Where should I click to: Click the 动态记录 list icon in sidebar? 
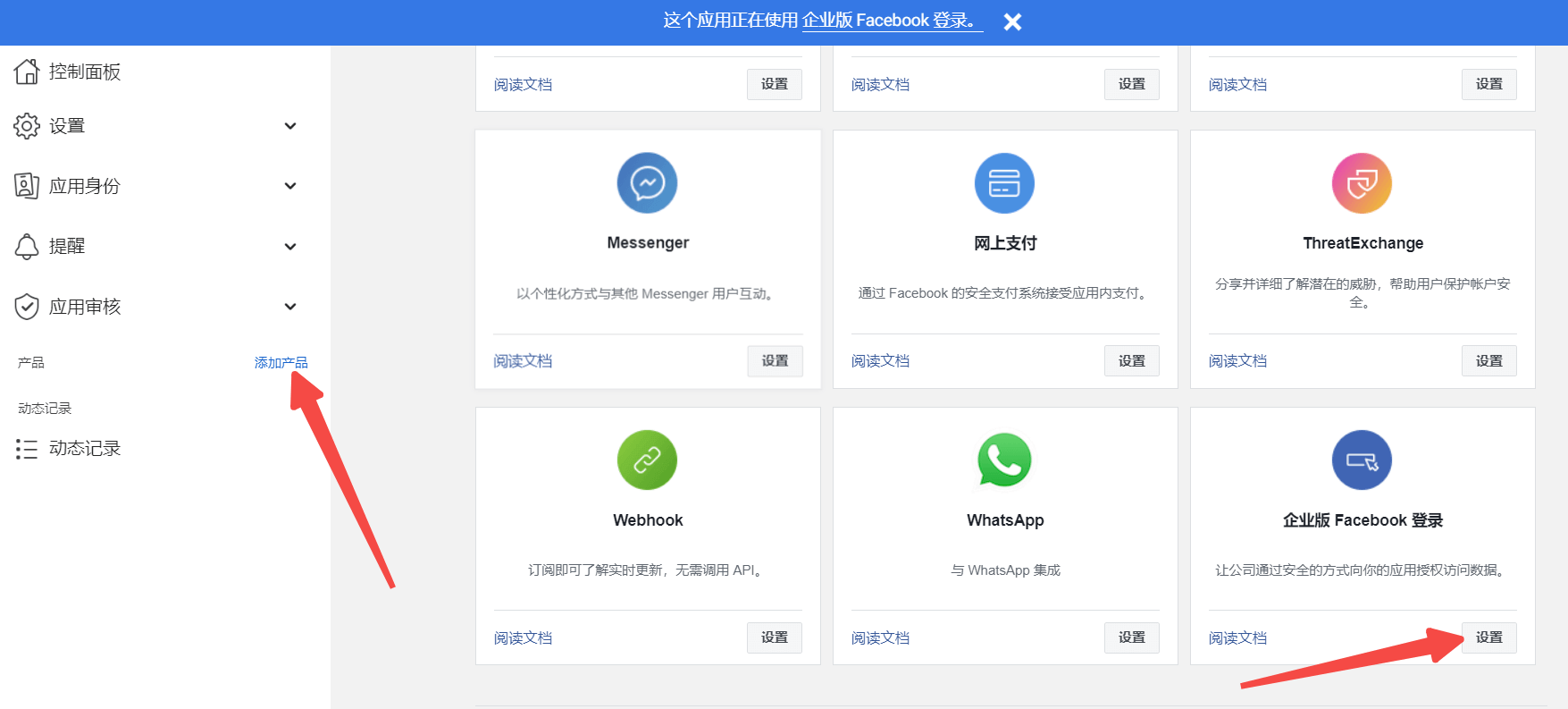27,449
